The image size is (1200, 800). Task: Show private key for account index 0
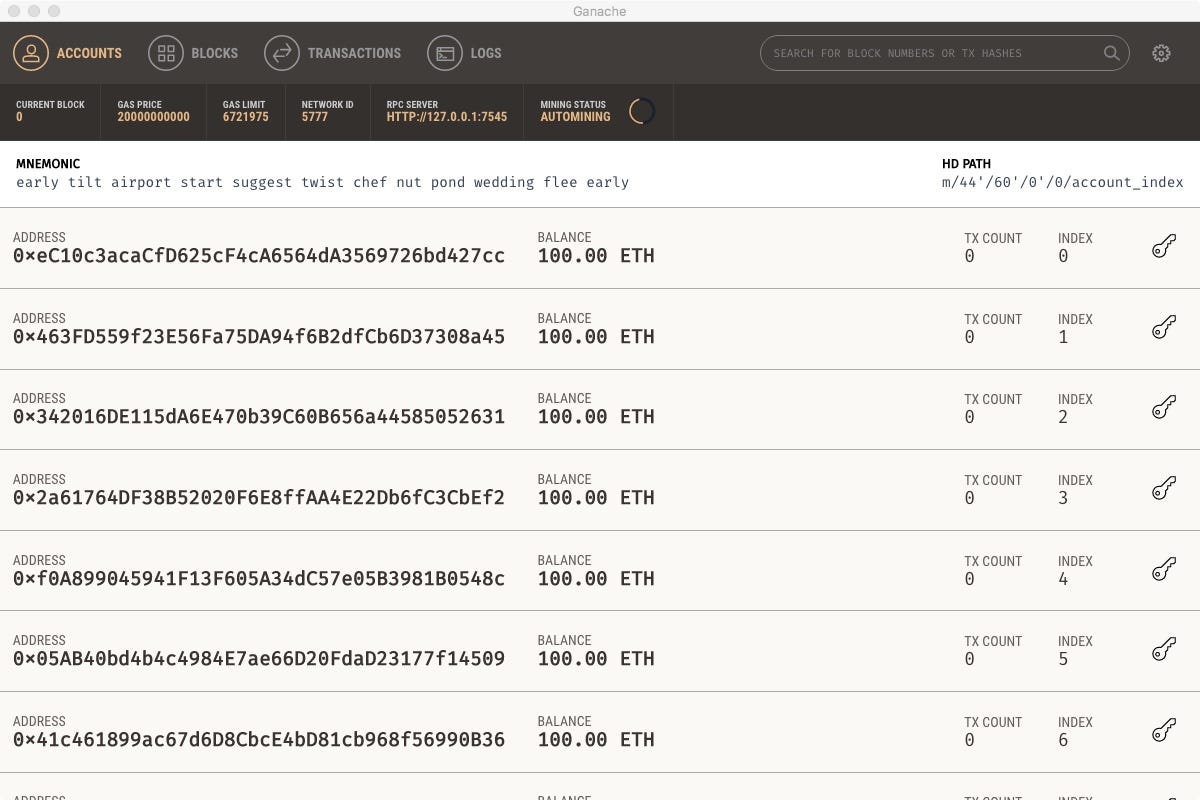(x=1163, y=246)
